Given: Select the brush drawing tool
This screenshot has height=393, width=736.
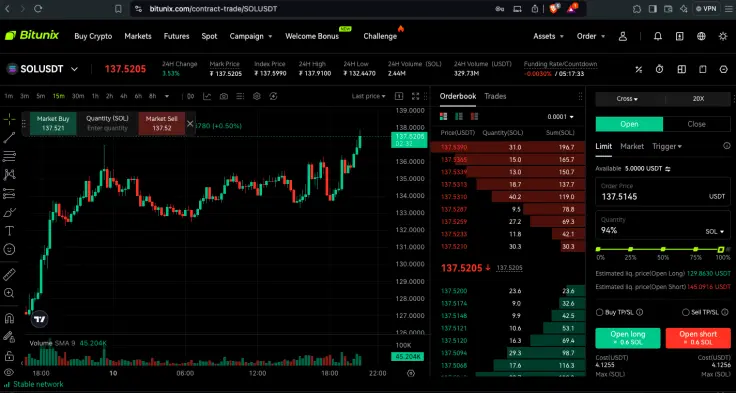Looking at the screenshot, I should (9, 212).
